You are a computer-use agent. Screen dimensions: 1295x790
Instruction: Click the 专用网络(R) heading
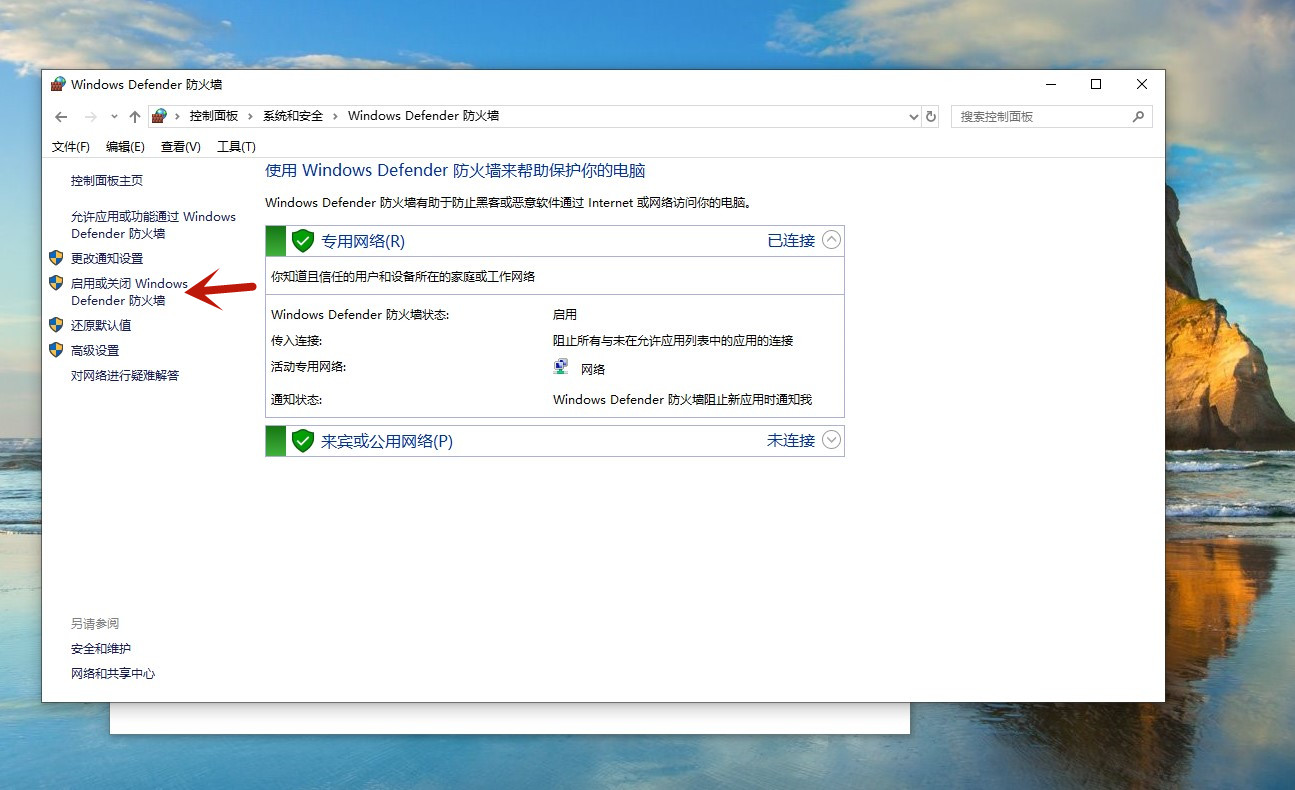coord(363,241)
